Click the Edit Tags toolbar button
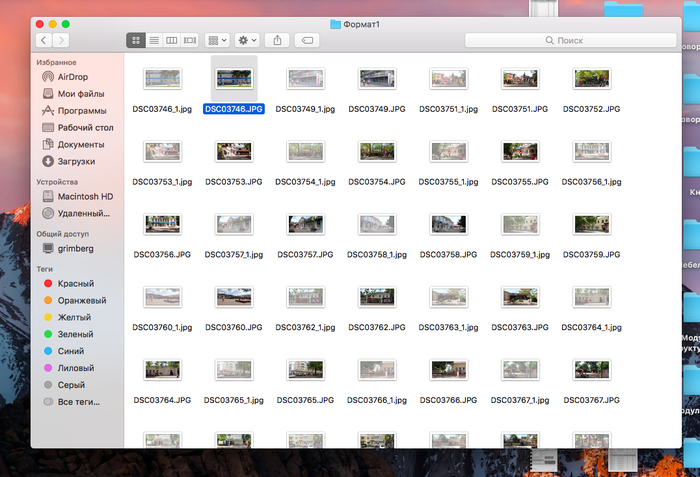700x477 pixels. [x=308, y=40]
